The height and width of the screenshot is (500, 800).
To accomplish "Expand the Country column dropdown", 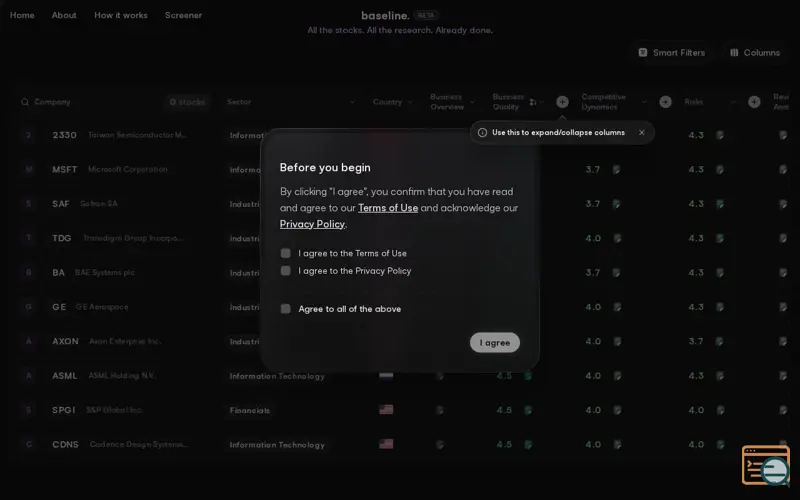I will click(410, 102).
